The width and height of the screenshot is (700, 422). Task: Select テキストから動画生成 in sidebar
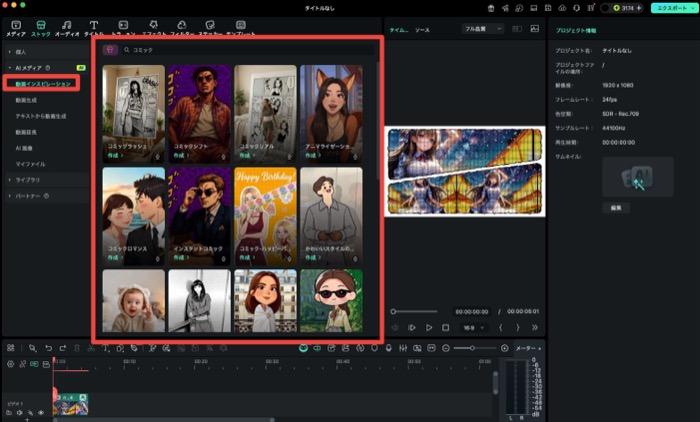(41, 116)
